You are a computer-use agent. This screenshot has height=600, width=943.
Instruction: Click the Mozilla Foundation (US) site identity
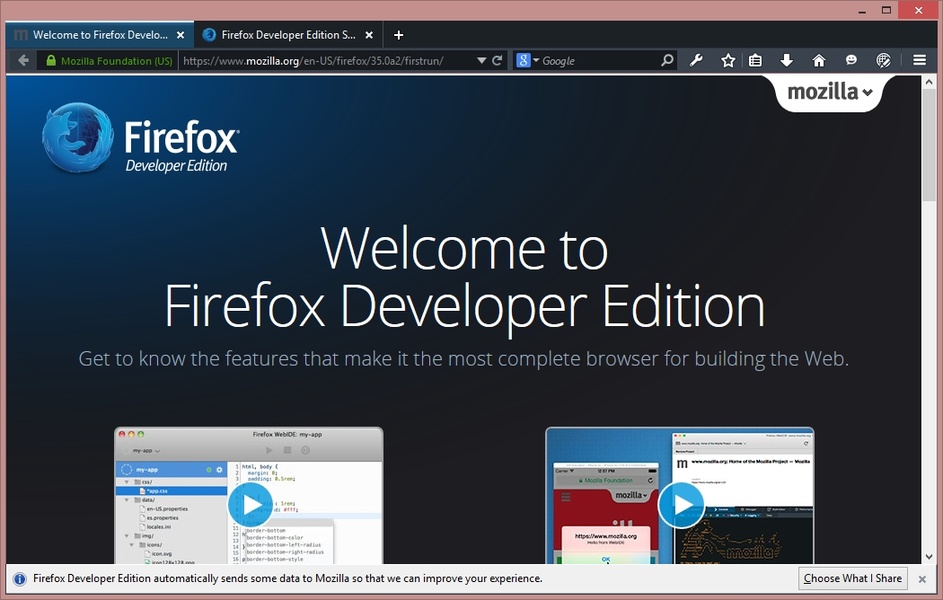tap(108, 60)
